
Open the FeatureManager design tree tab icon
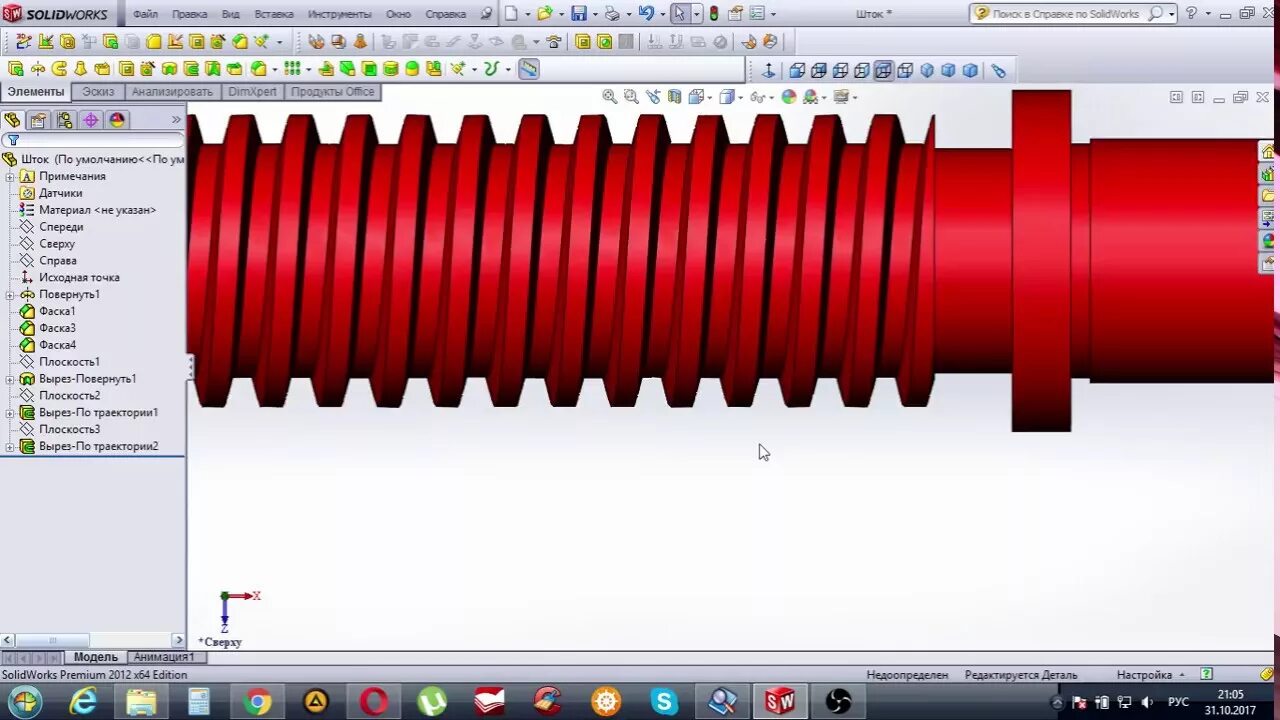coord(12,120)
